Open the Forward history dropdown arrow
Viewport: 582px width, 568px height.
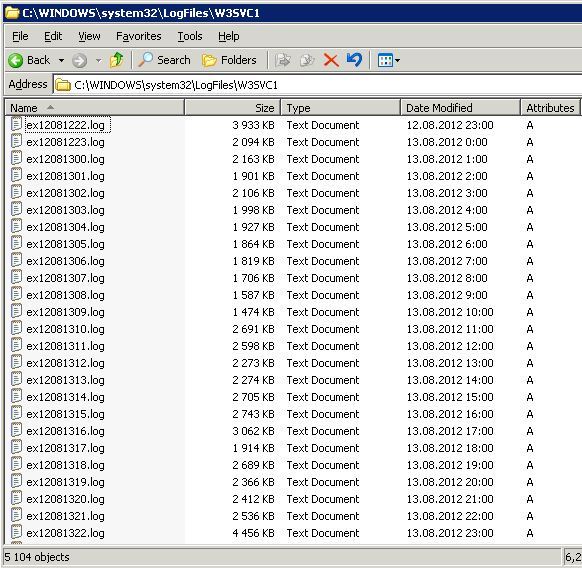point(98,60)
